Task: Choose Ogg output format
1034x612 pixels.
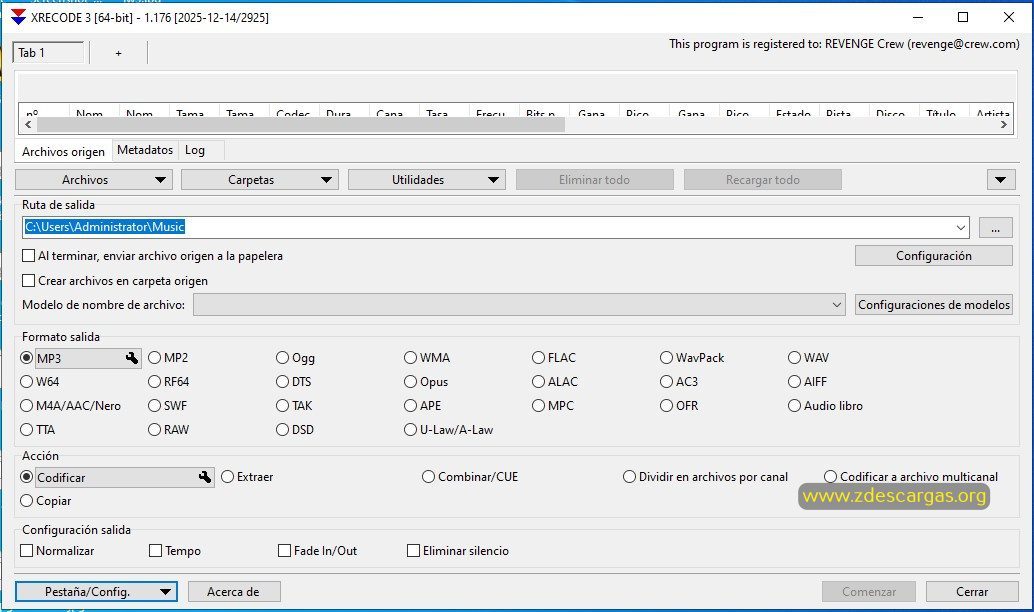Action: (282, 357)
